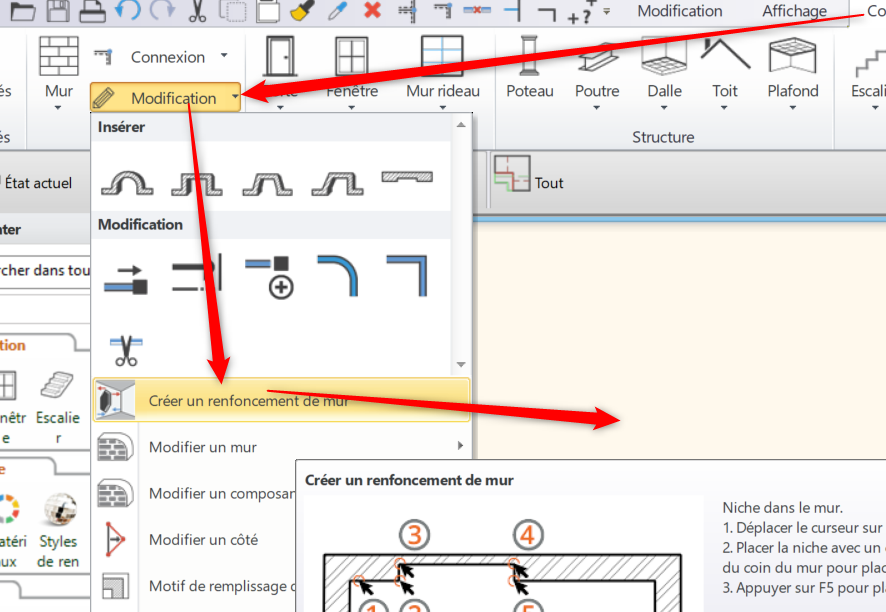Click the undo arrow icon
This screenshot has height=612, width=886.
pos(128,11)
